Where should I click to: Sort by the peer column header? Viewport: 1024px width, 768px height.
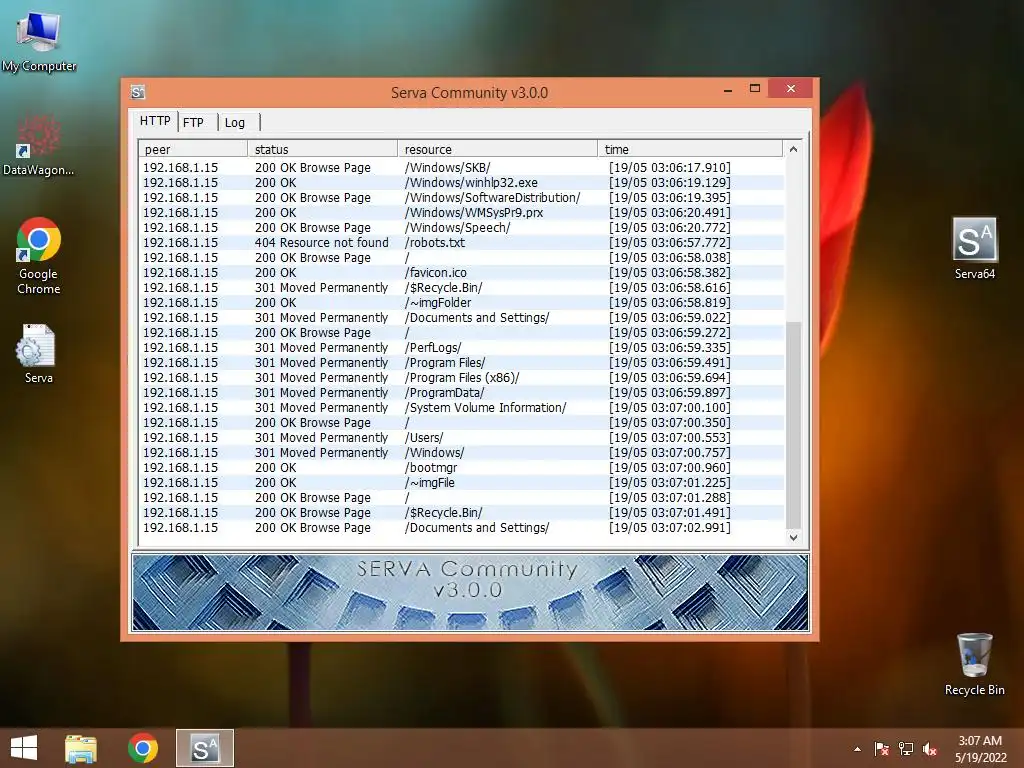pyautogui.click(x=193, y=149)
